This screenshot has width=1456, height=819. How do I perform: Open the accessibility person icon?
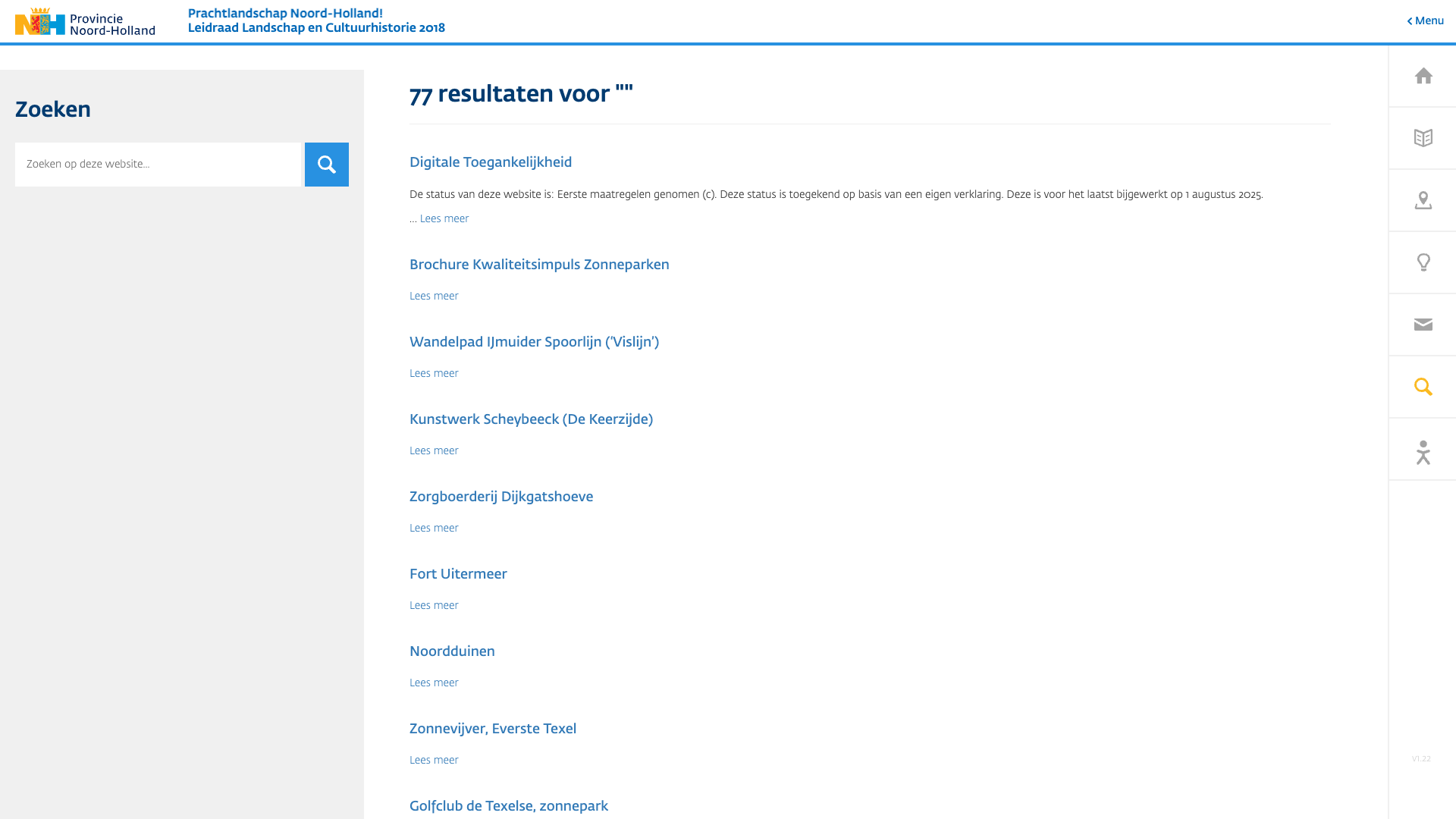[1423, 452]
